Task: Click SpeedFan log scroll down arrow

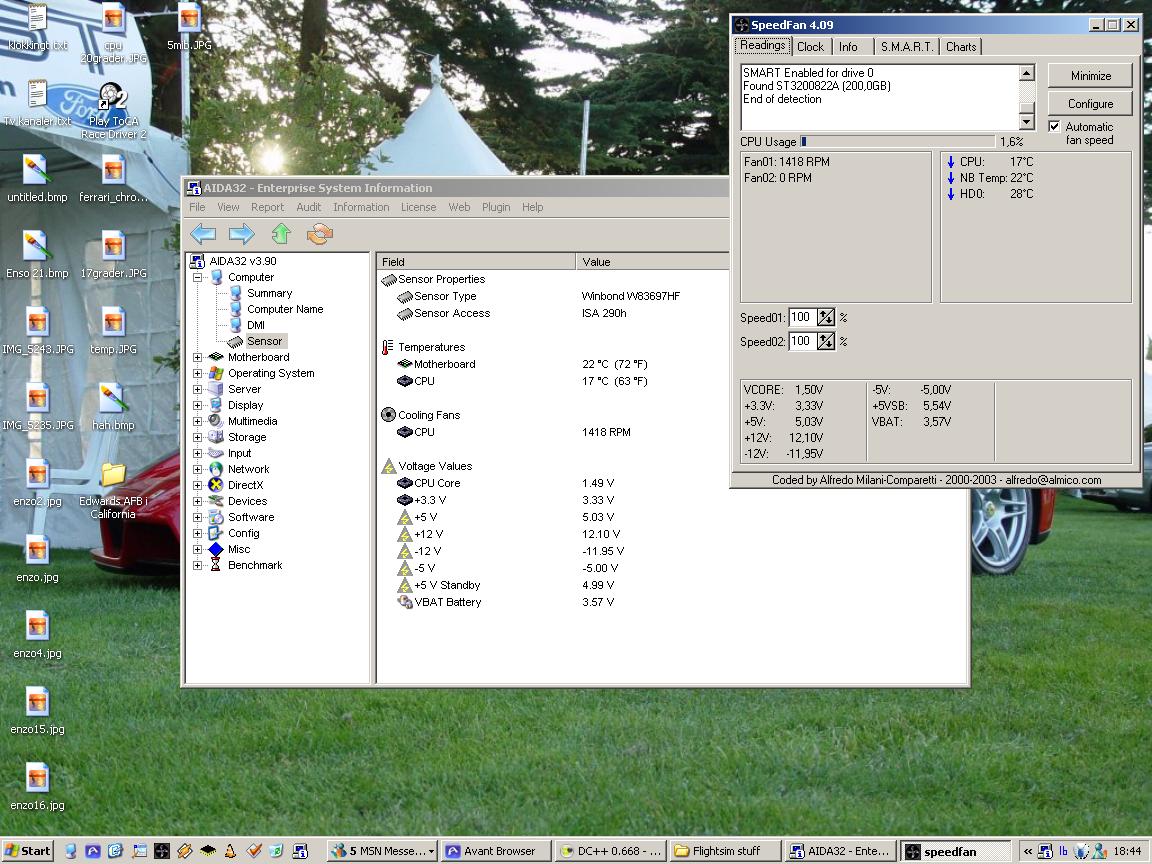Action: point(1027,122)
